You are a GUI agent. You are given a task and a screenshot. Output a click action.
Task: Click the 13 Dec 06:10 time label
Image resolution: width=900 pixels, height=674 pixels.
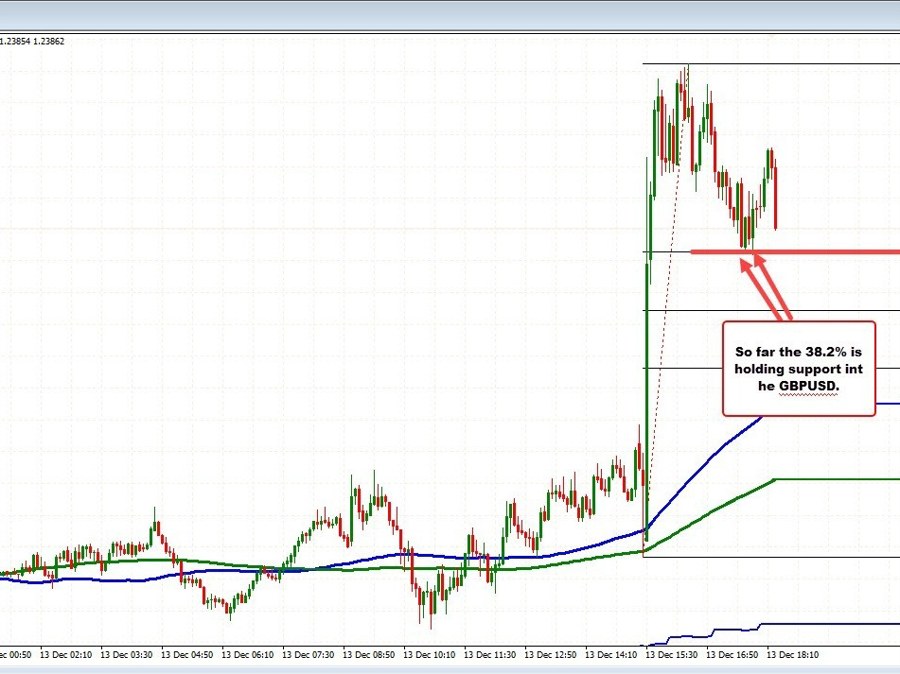248,655
